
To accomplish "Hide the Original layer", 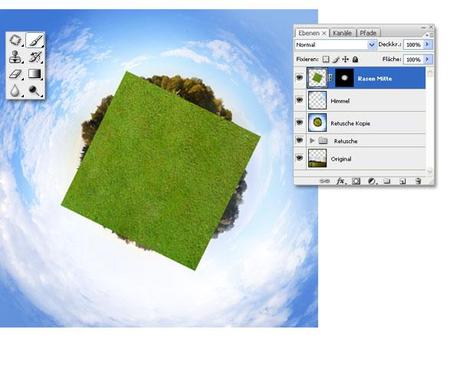I will [x=300, y=158].
